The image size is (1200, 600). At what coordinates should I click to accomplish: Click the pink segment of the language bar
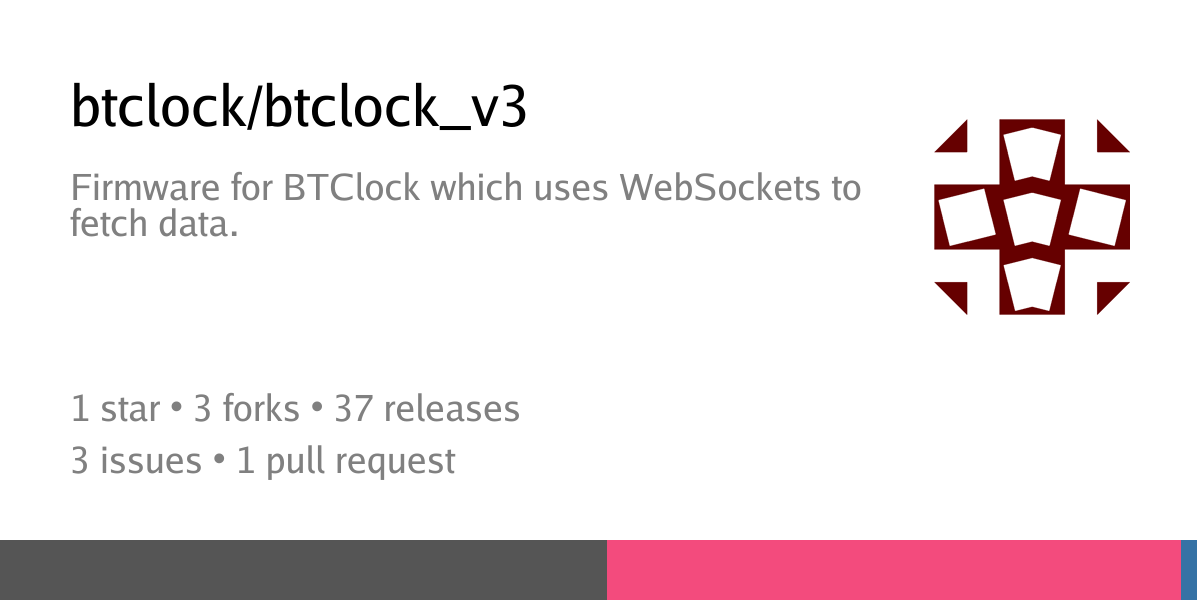893,570
